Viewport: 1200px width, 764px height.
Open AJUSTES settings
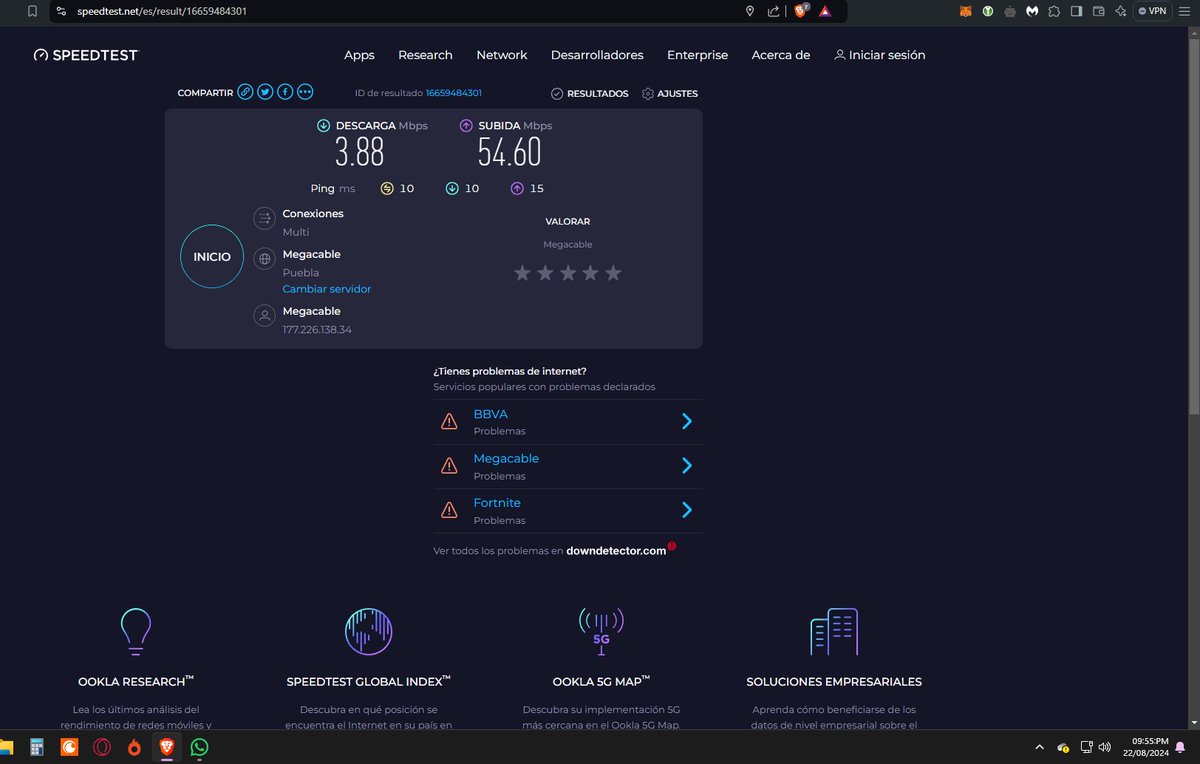[x=670, y=93]
